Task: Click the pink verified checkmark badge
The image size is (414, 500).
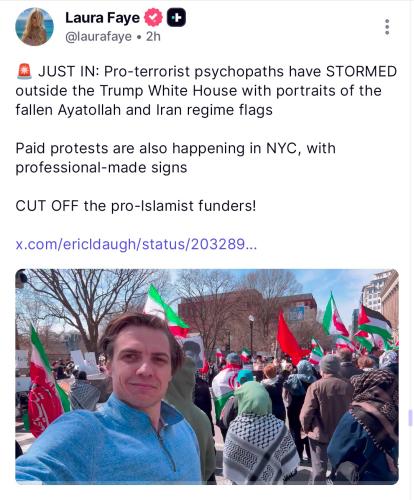Action: coord(153,17)
